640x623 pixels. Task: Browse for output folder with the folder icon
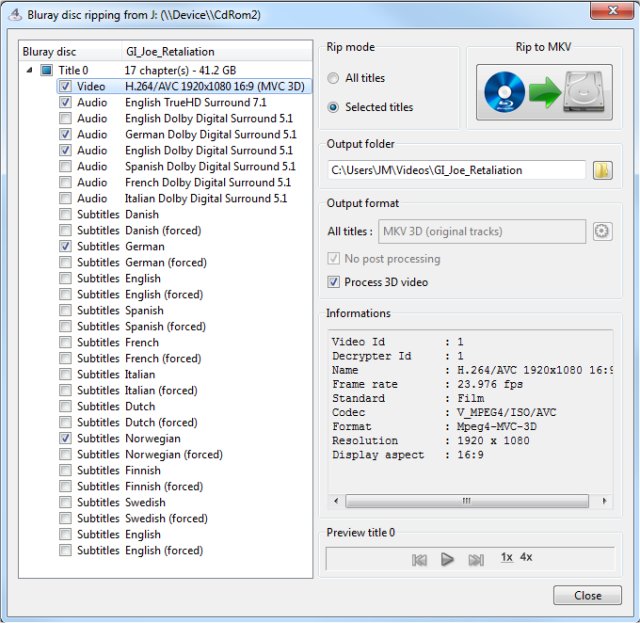tap(602, 170)
